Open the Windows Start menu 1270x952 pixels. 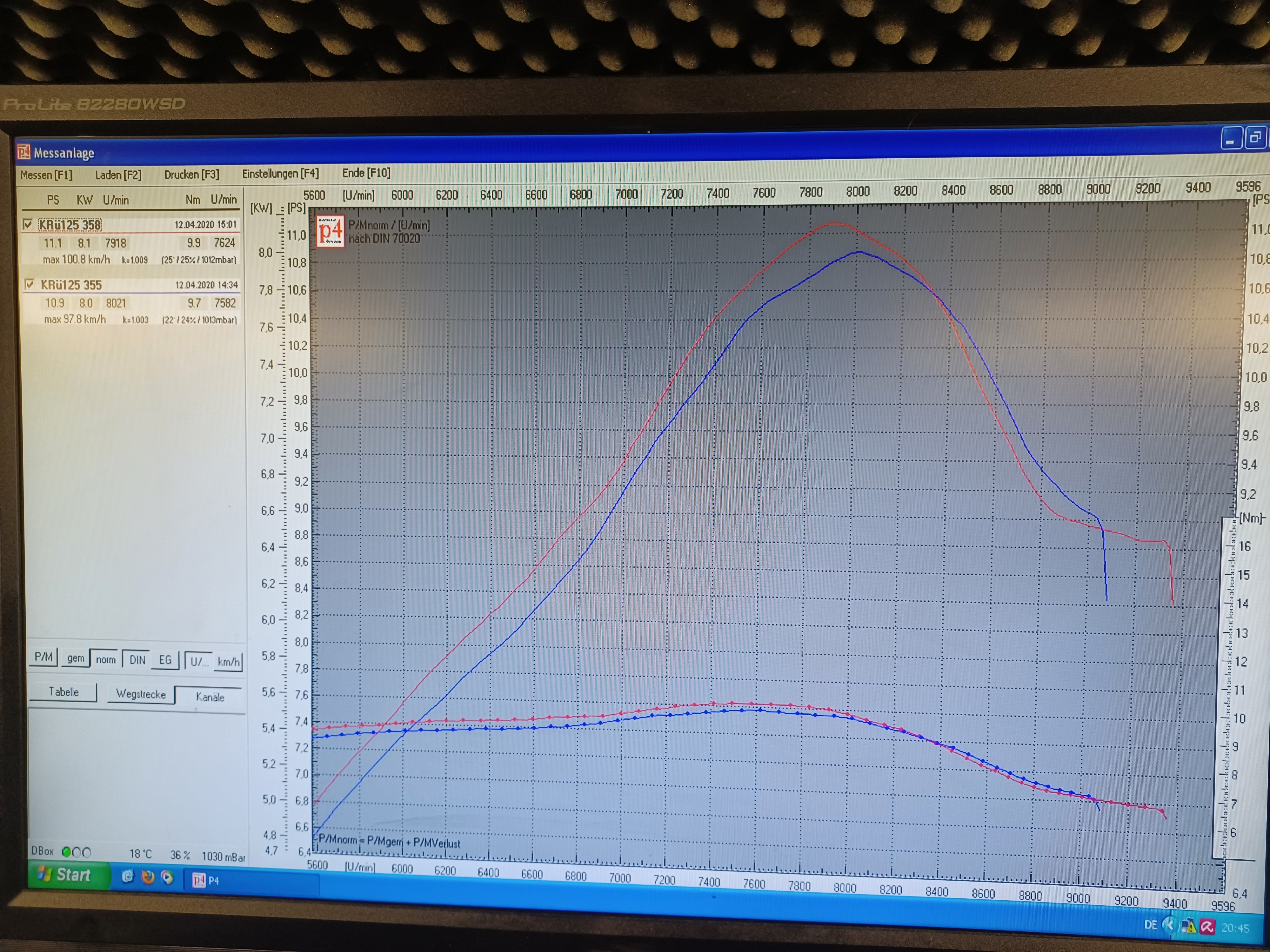click(66, 875)
